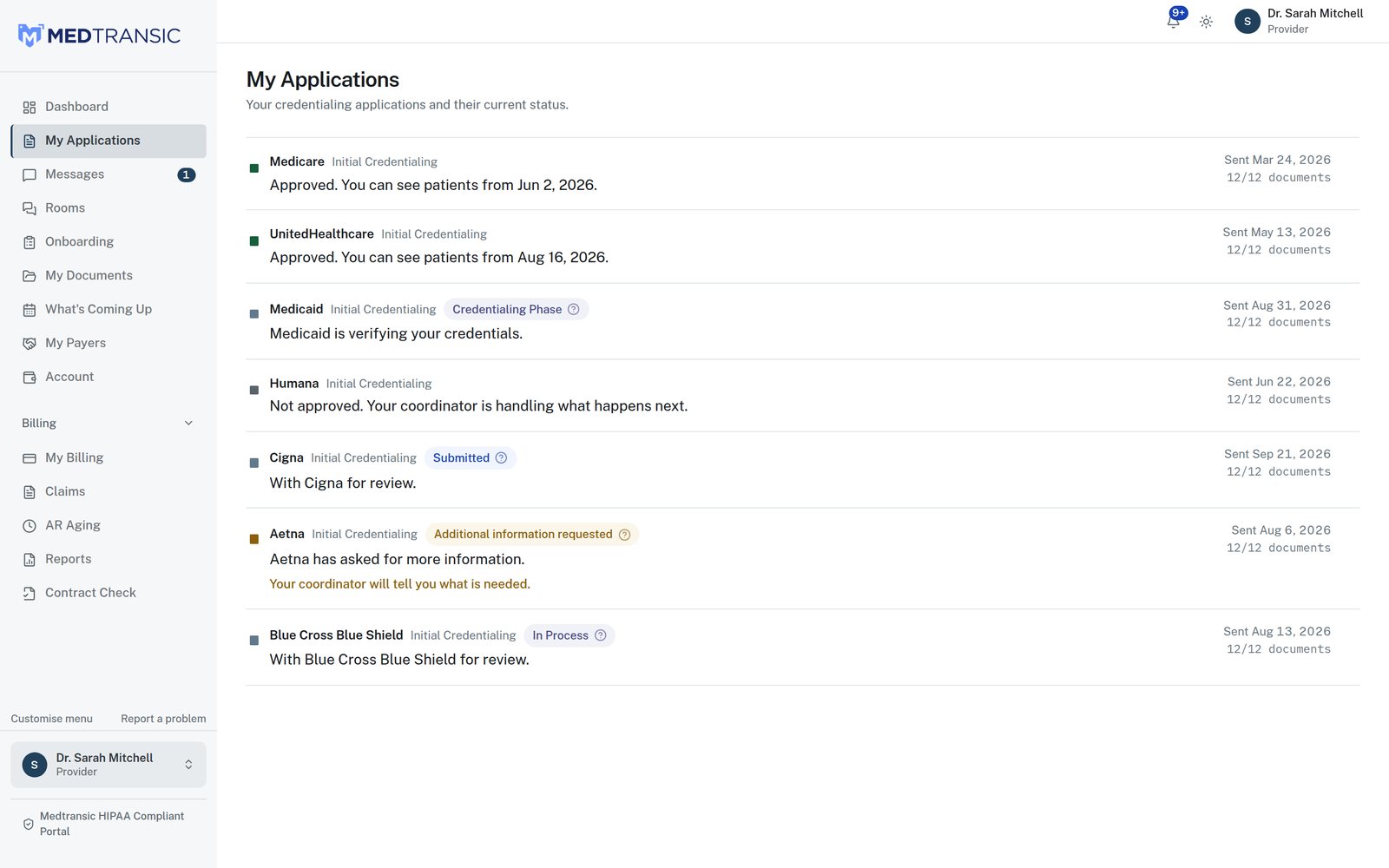1389x868 pixels.
Task: Select My Applications in the sidebar
Action: point(109,141)
